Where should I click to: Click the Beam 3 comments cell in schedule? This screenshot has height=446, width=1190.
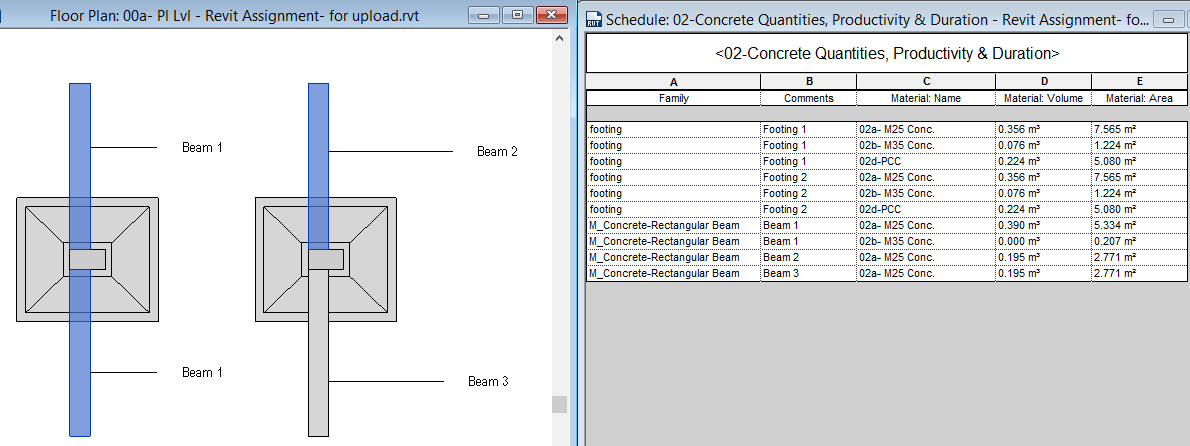click(x=809, y=273)
